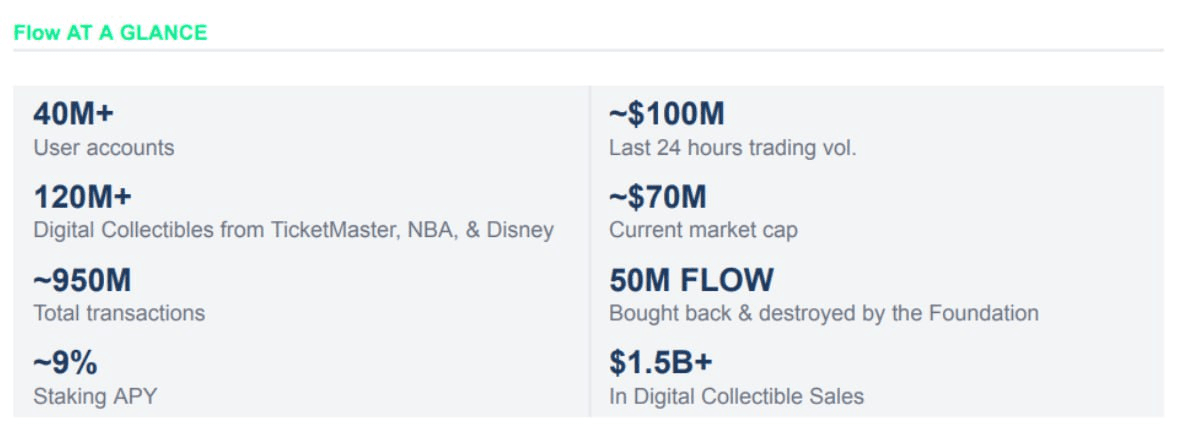Click the "Total transactions" label
Screen dimensions: 1183x431
tap(119, 313)
